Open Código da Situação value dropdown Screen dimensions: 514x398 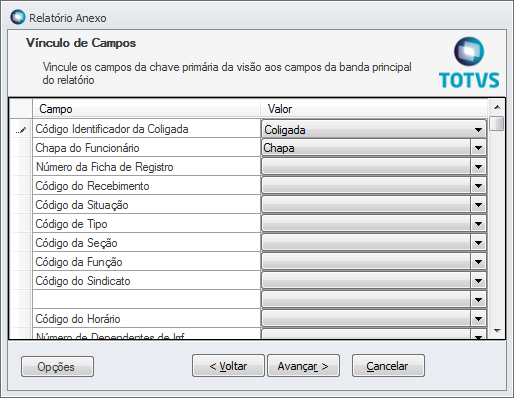click(478, 205)
